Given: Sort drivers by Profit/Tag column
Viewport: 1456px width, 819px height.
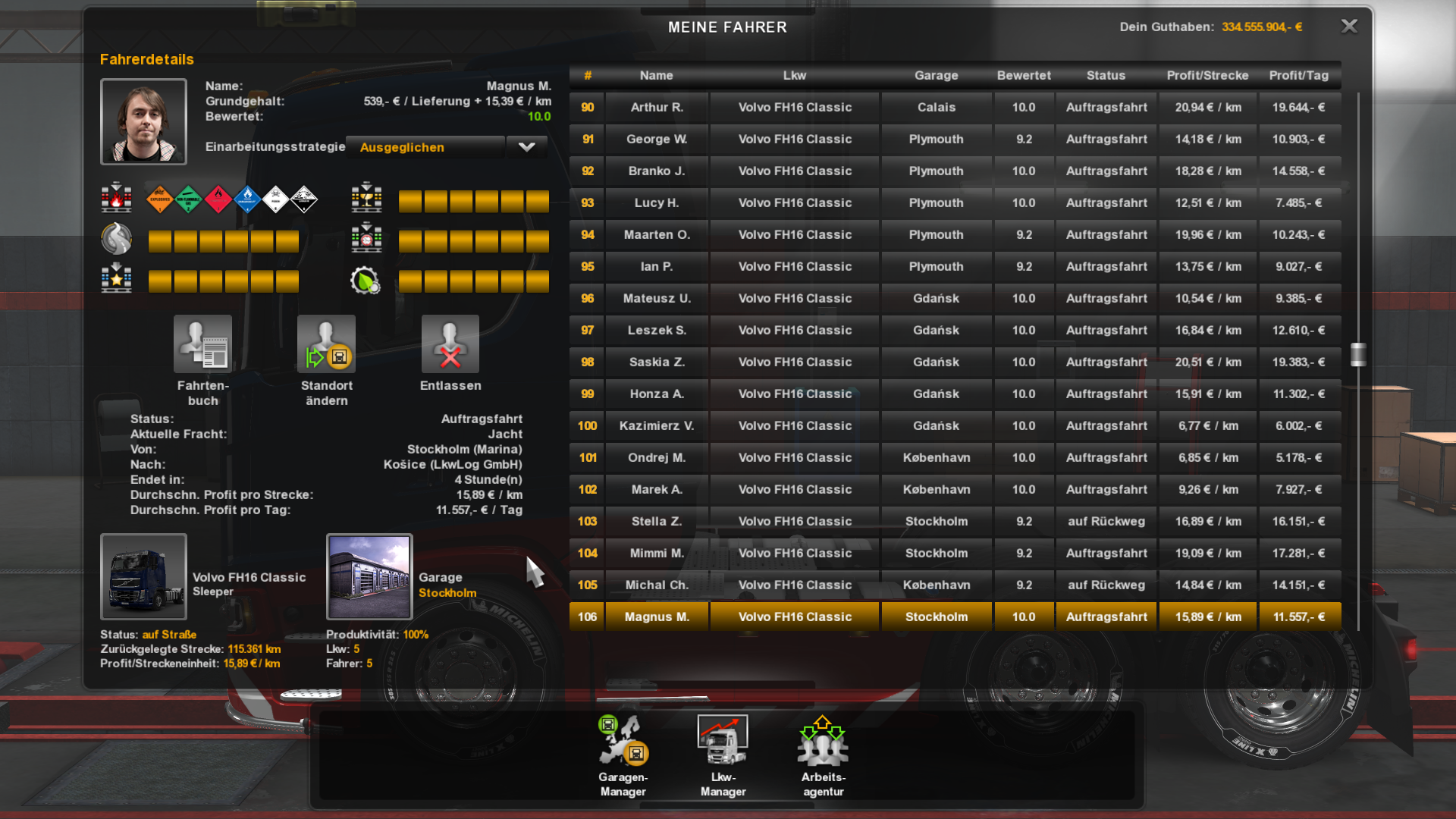Looking at the screenshot, I should (1298, 75).
